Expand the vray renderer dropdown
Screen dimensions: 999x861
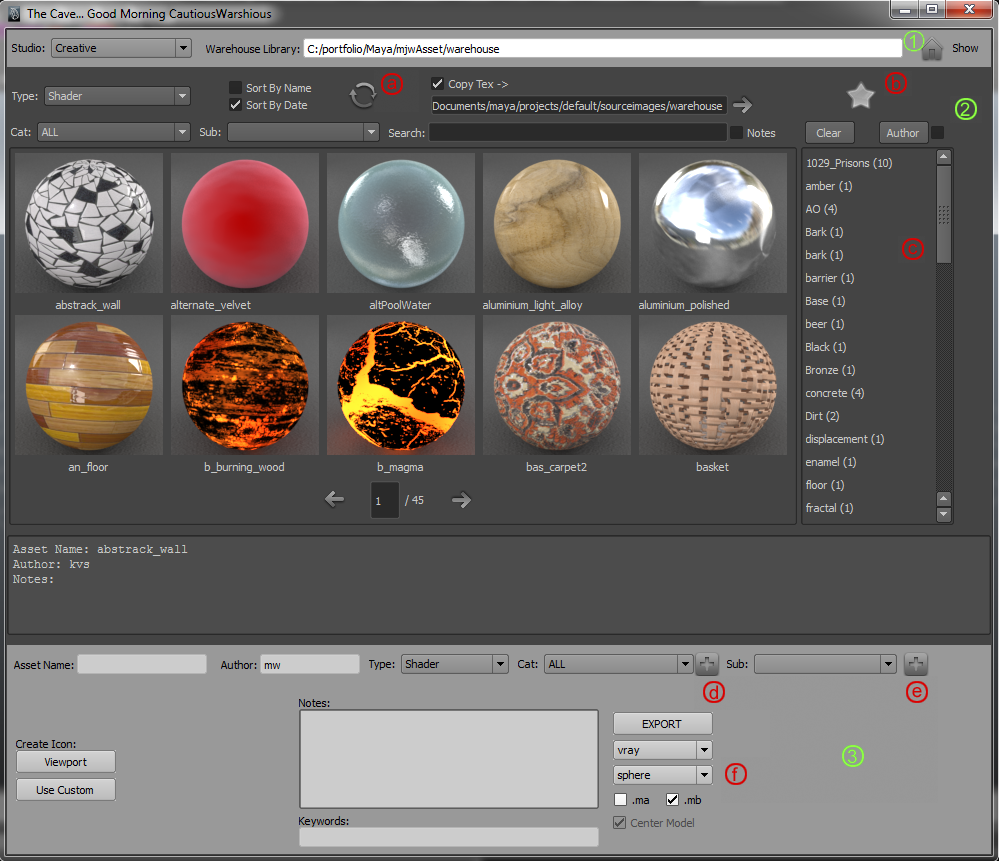[x=662, y=750]
